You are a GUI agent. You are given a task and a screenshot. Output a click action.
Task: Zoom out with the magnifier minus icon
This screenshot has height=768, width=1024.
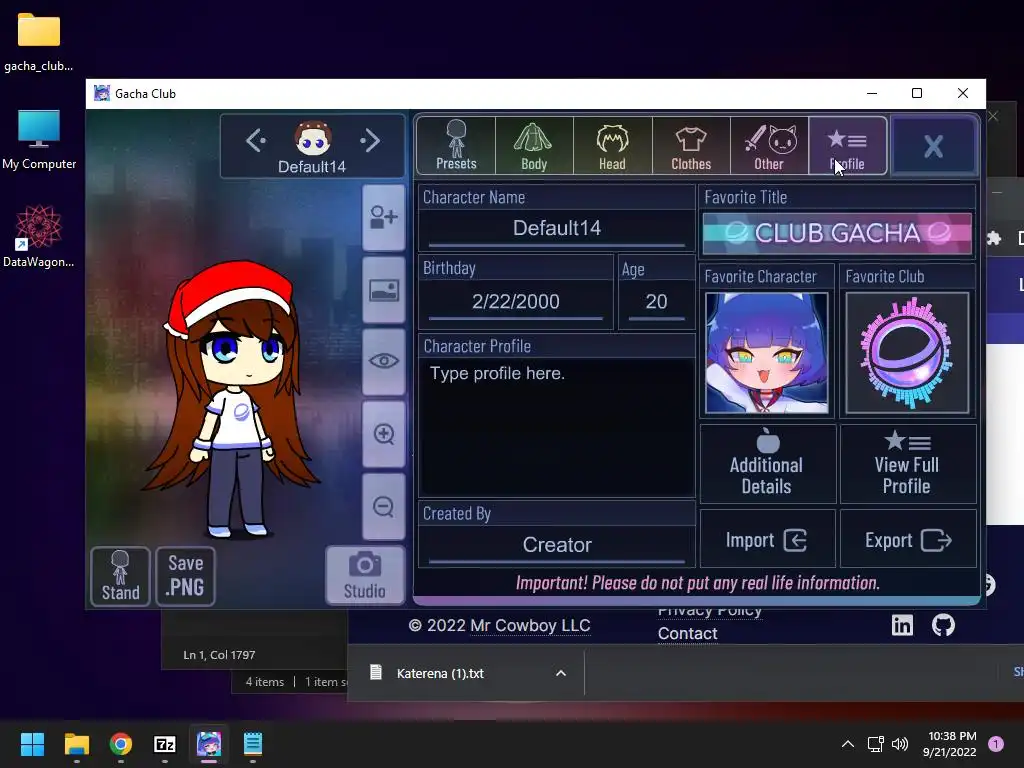coord(384,506)
